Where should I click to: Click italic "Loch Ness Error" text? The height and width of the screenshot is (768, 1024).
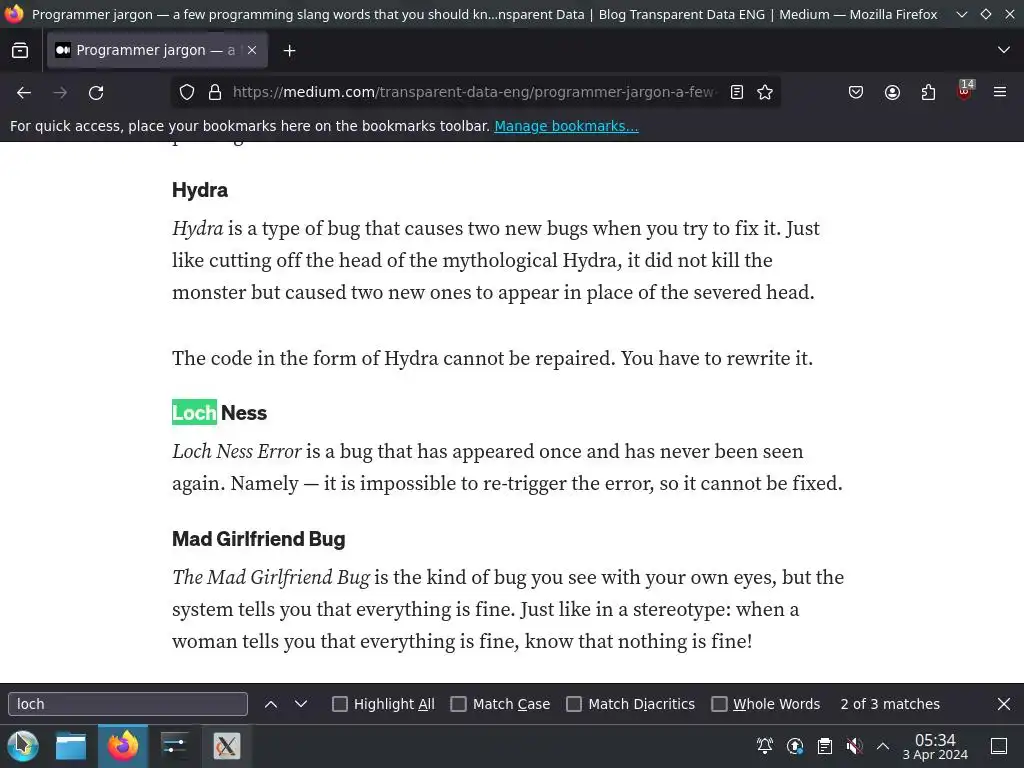pyautogui.click(x=236, y=451)
